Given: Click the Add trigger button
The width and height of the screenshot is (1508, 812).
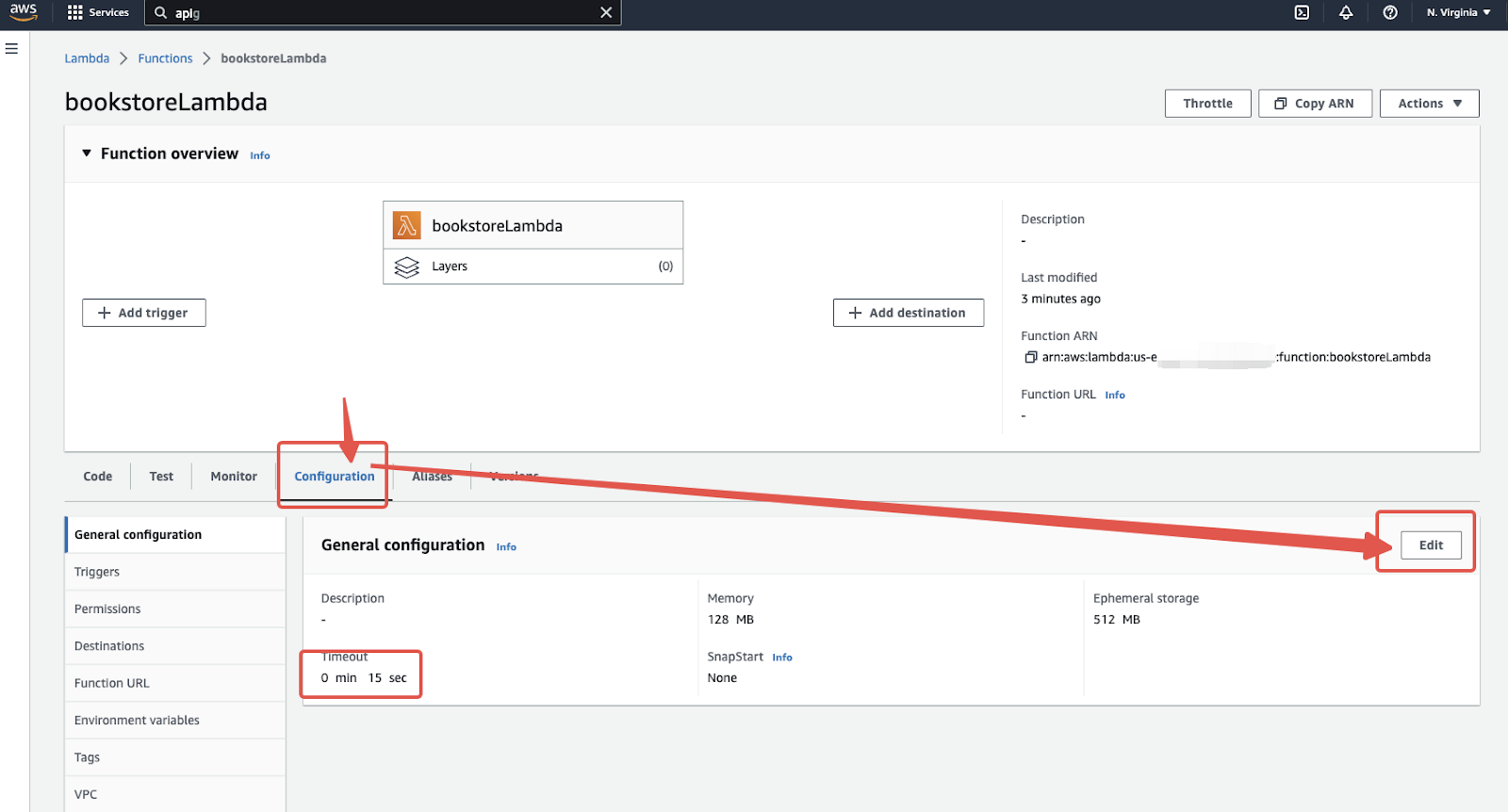Looking at the screenshot, I should [x=143, y=313].
